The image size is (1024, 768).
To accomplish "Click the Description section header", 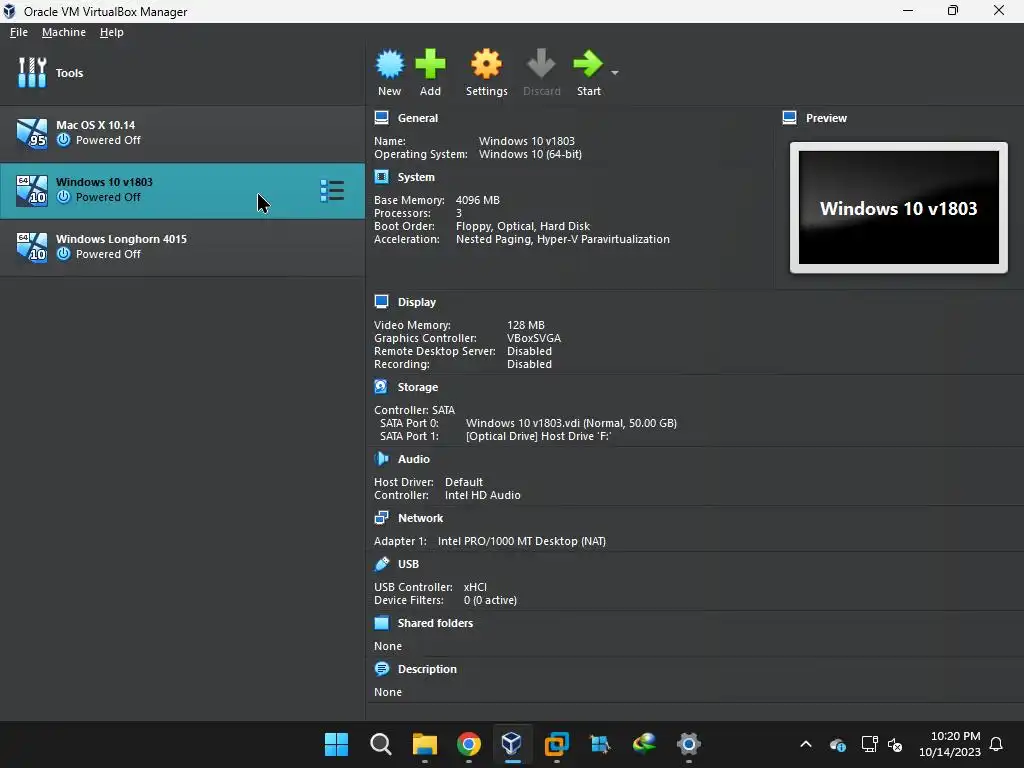I will pos(428,669).
